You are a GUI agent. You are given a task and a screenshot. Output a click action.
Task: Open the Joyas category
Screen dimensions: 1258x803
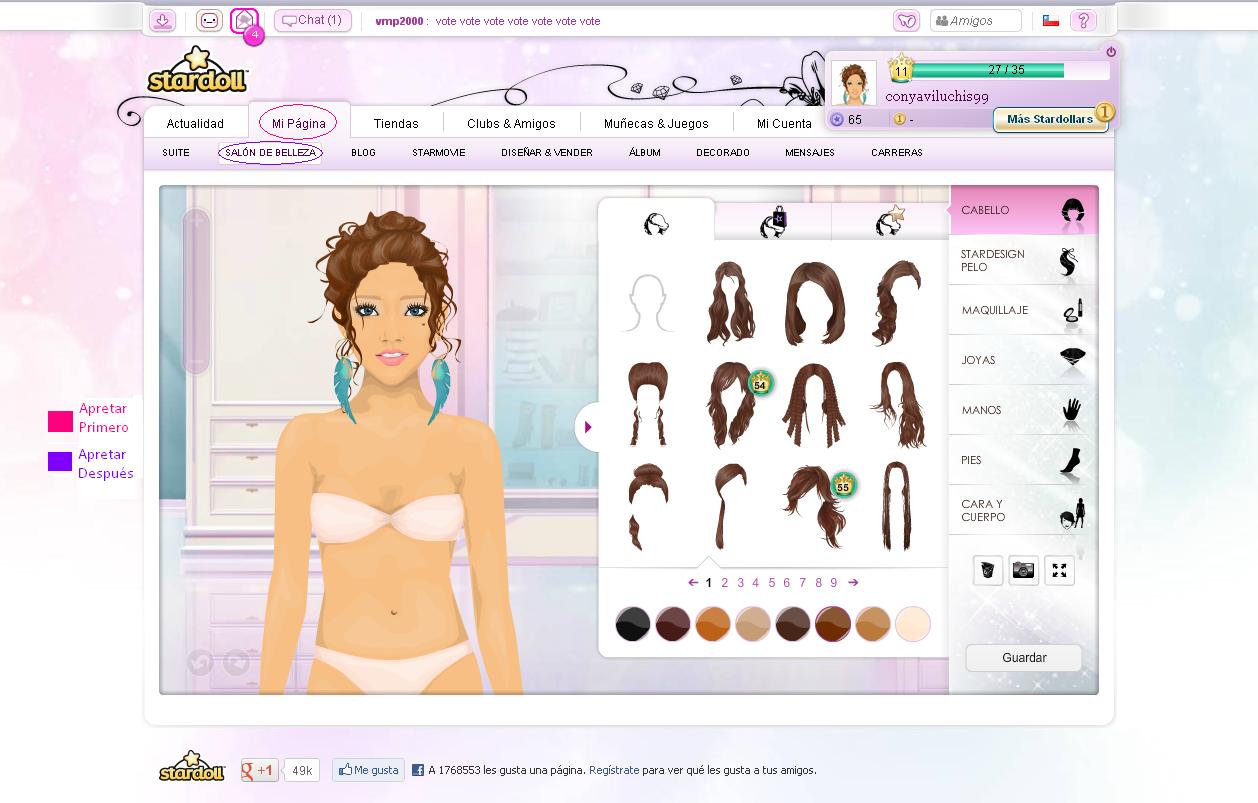point(1023,360)
